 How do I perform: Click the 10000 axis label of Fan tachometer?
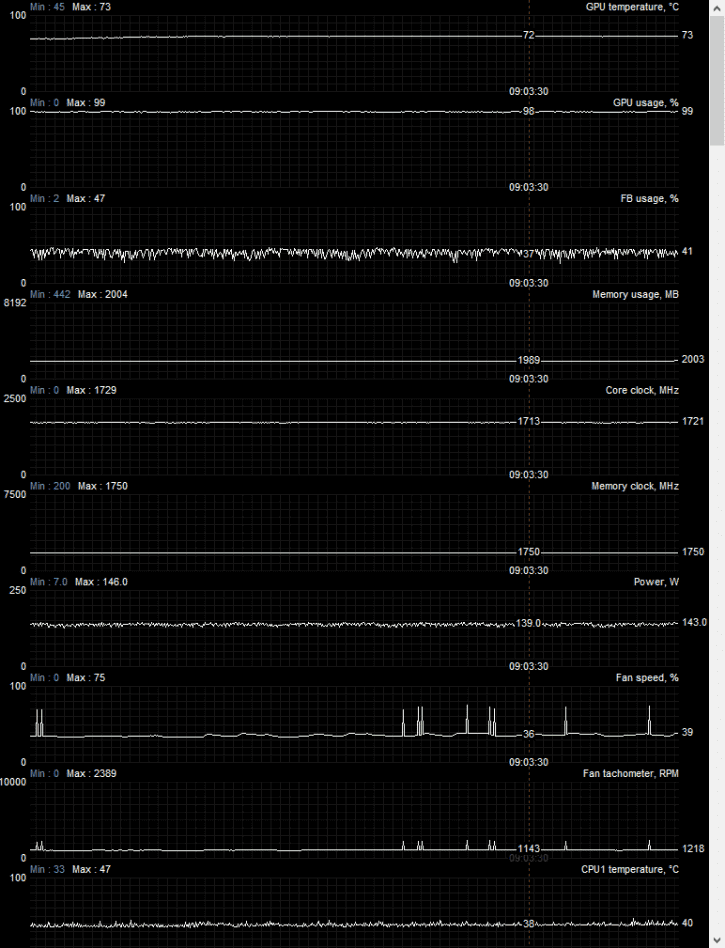pos(13,782)
